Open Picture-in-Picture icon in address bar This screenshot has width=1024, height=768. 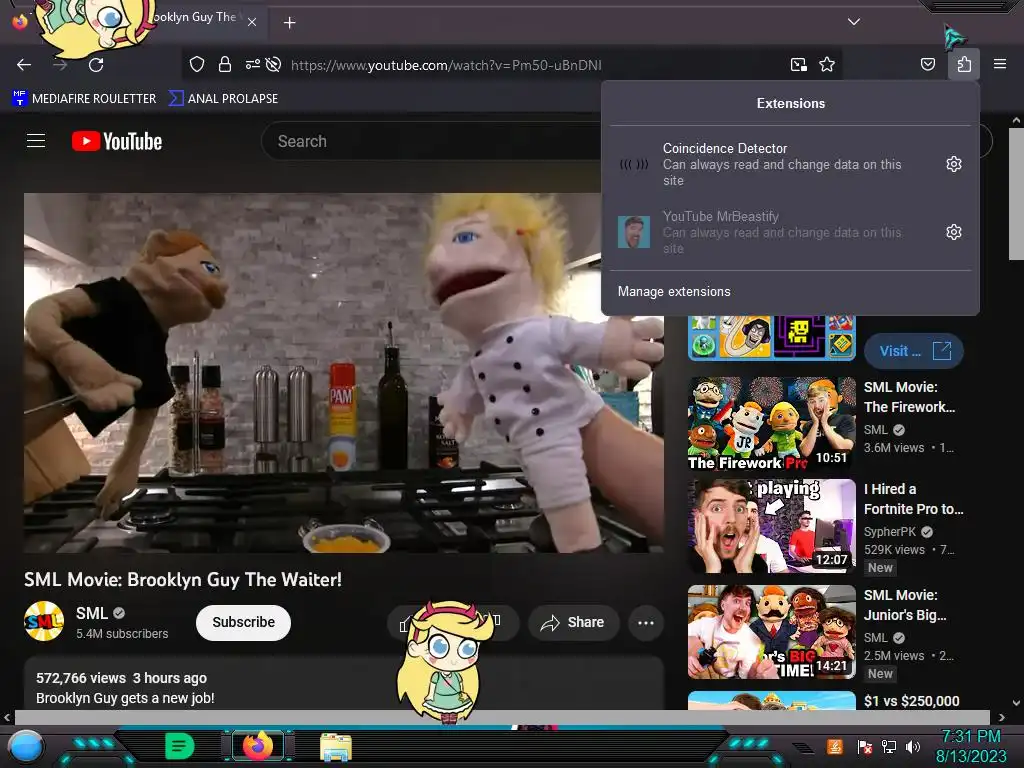click(798, 64)
